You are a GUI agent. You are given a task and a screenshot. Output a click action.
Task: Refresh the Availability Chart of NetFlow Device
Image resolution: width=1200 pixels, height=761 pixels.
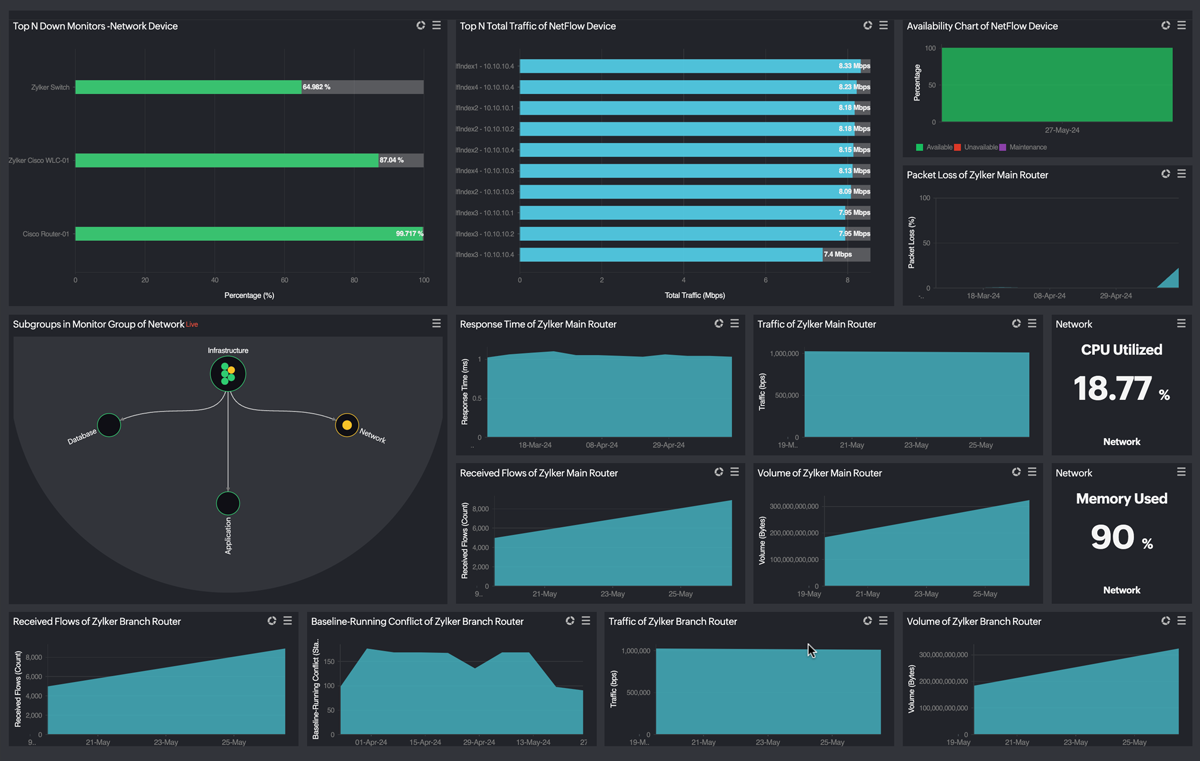click(x=1166, y=26)
